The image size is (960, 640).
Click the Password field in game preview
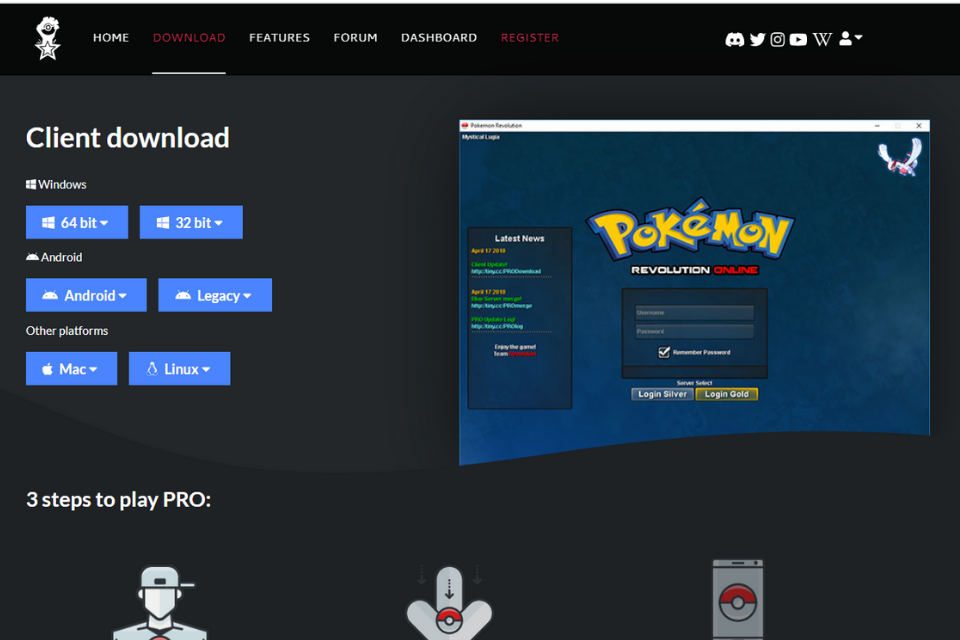tap(694, 331)
